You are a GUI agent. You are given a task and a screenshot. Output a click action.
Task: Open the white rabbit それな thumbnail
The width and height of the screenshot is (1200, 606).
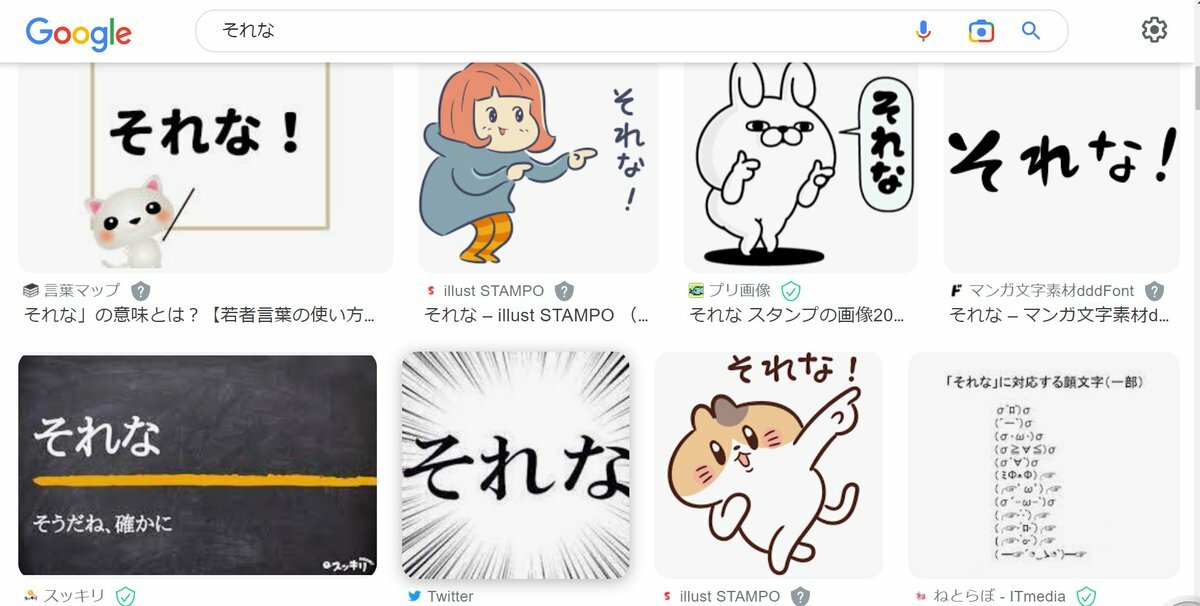coord(800,167)
